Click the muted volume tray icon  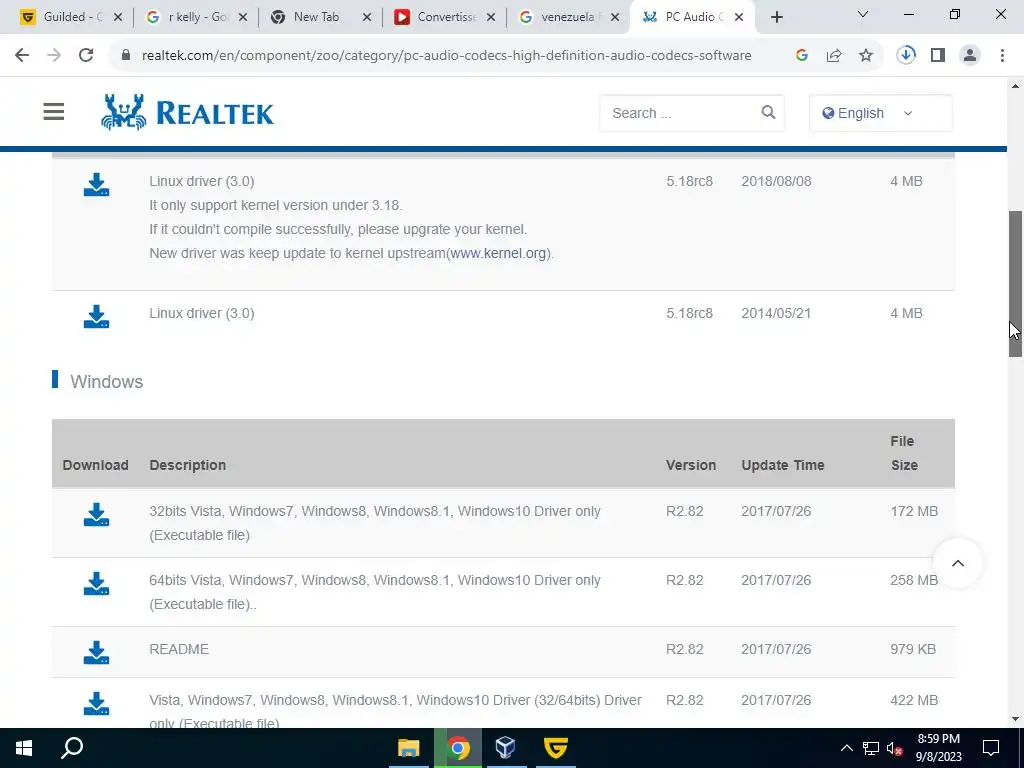pyautogui.click(x=894, y=748)
